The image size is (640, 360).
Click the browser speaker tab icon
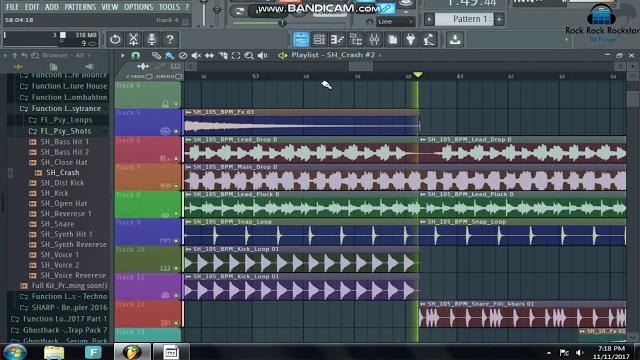click(89, 67)
